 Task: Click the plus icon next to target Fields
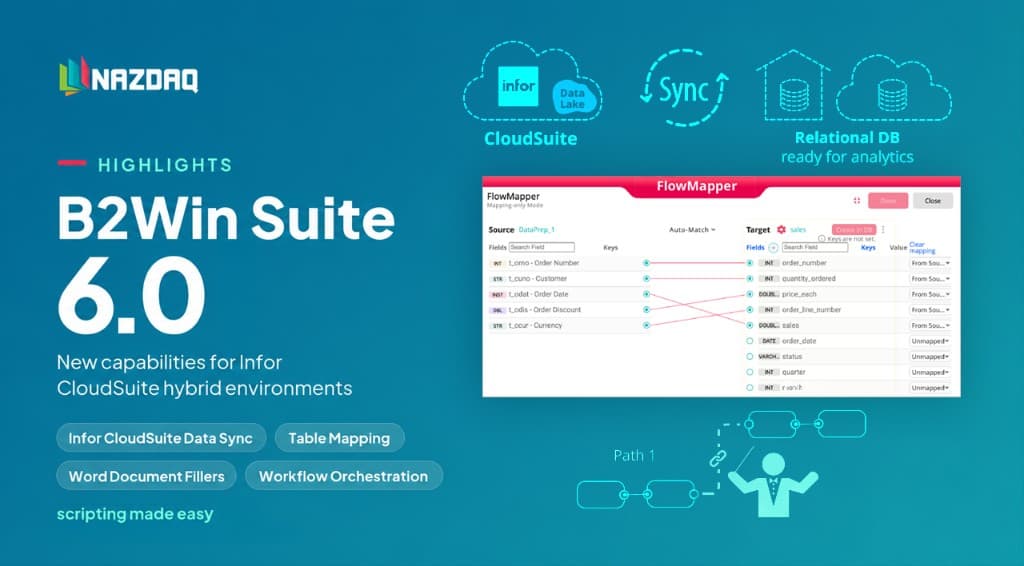tap(773, 247)
